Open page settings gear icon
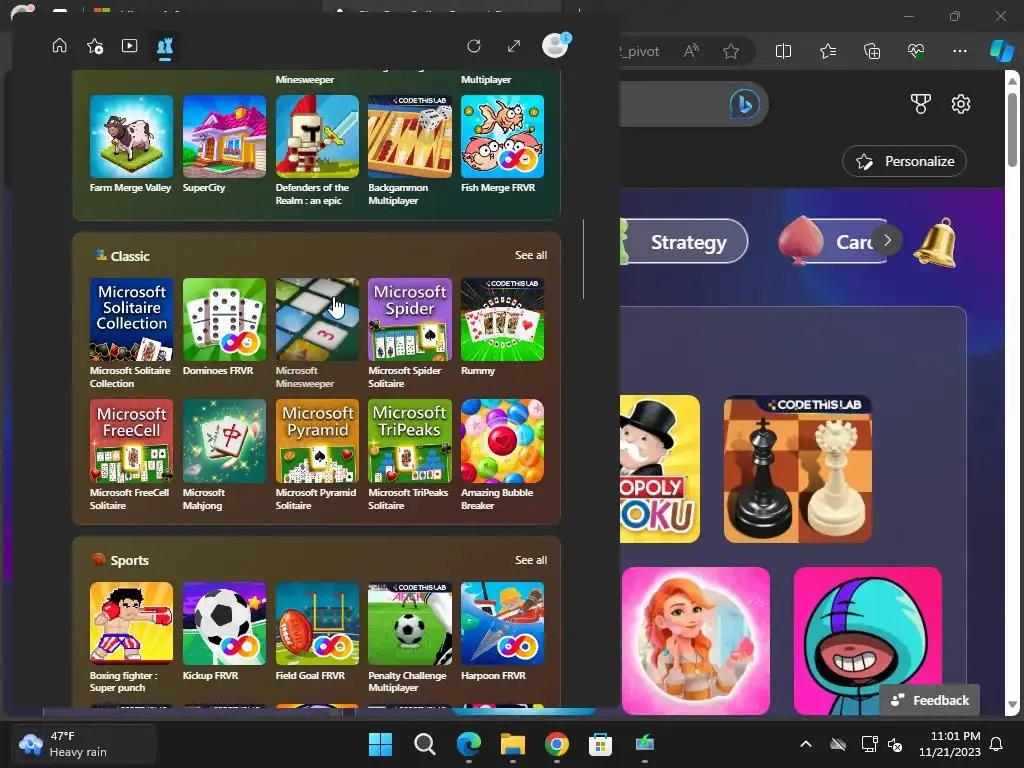Image resolution: width=1024 pixels, height=768 pixels. (x=961, y=104)
